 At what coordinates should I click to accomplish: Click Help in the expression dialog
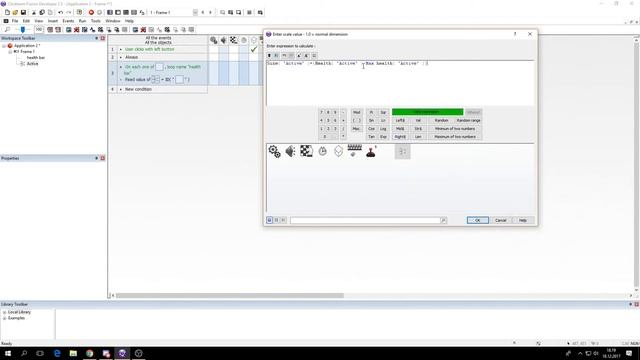tap(523, 220)
